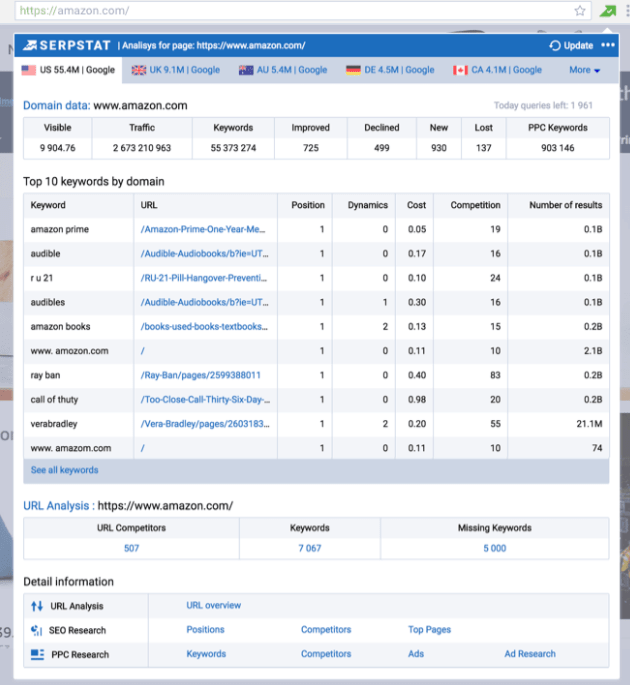Click 'Today queries left: 1 961' text
The height and width of the screenshot is (685, 630).
tap(543, 105)
